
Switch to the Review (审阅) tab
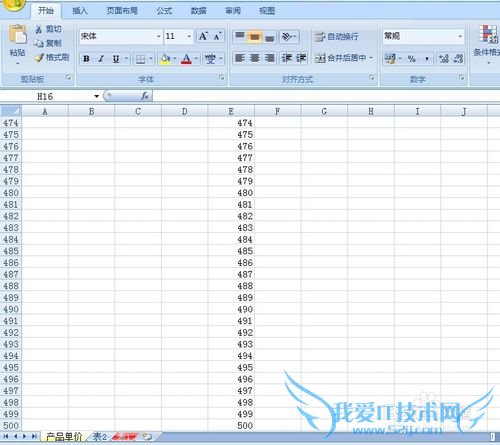coord(233,11)
